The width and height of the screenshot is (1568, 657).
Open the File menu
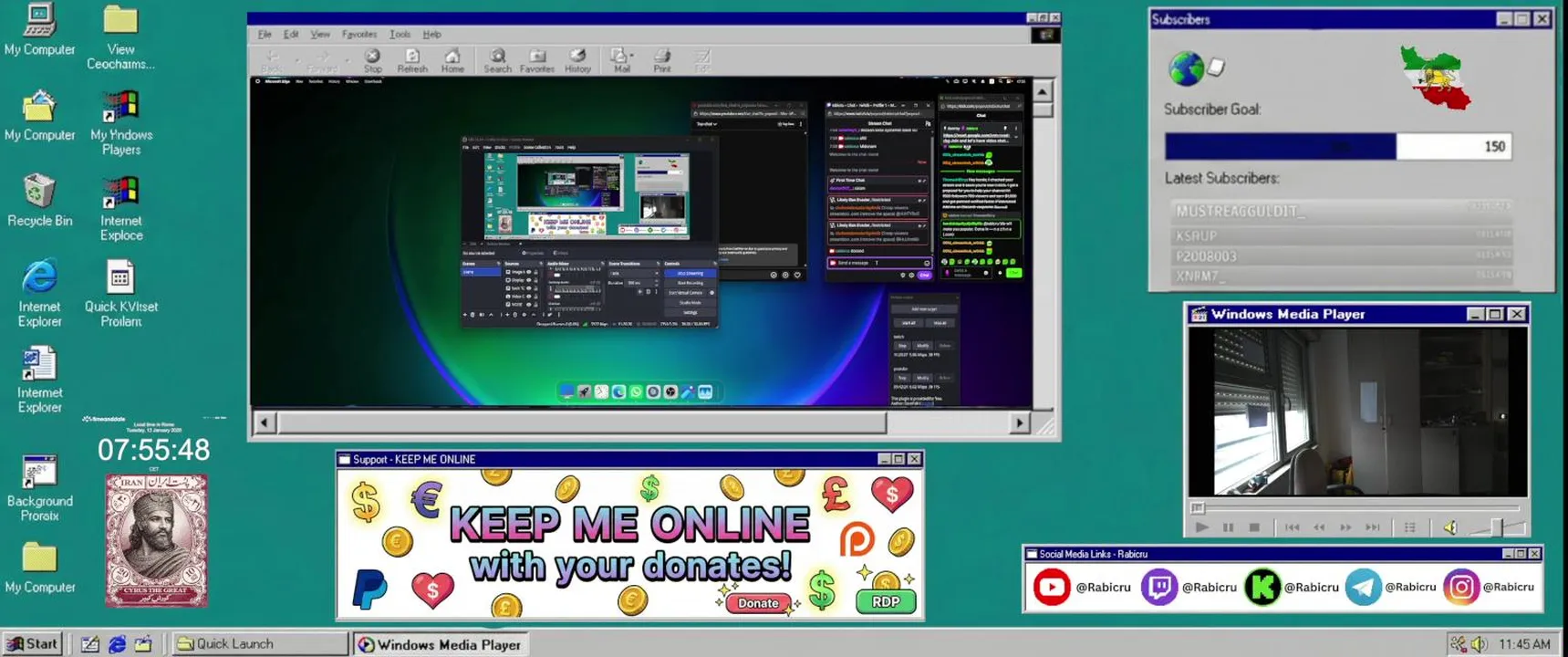point(265,35)
